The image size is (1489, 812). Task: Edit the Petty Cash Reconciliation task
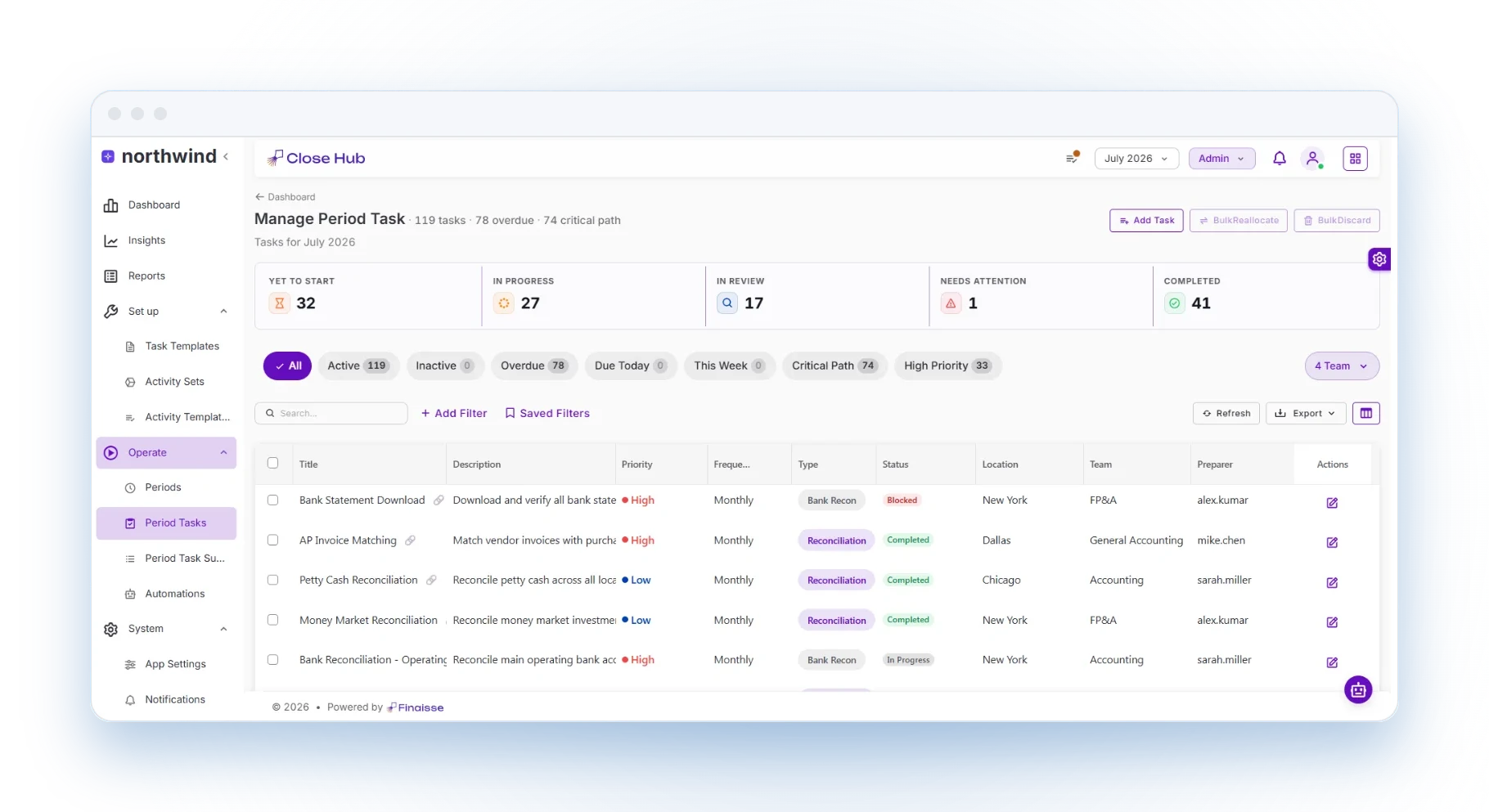click(x=1332, y=583)
